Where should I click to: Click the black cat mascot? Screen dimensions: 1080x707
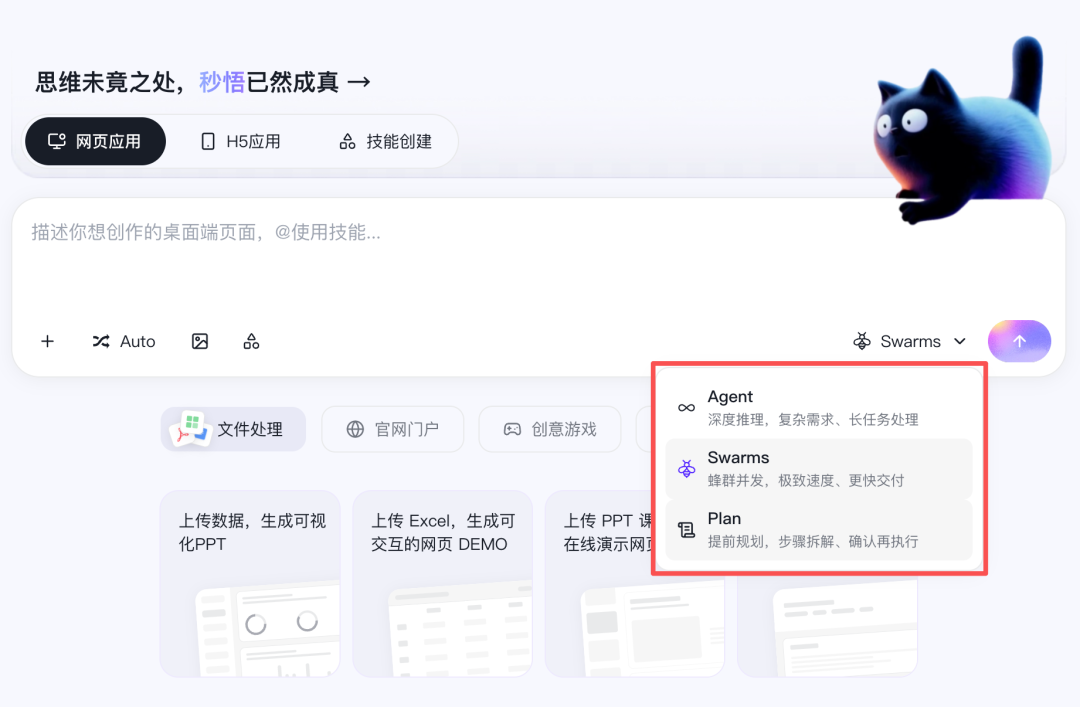coord(963,131)
